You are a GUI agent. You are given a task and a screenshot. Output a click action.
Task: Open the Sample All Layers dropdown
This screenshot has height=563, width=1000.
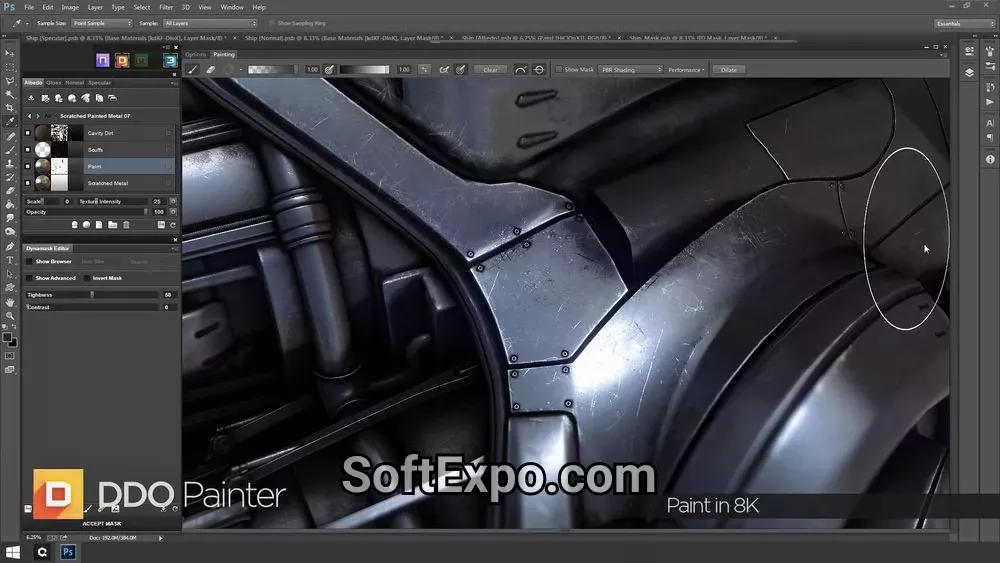click(x=210, y=23)
